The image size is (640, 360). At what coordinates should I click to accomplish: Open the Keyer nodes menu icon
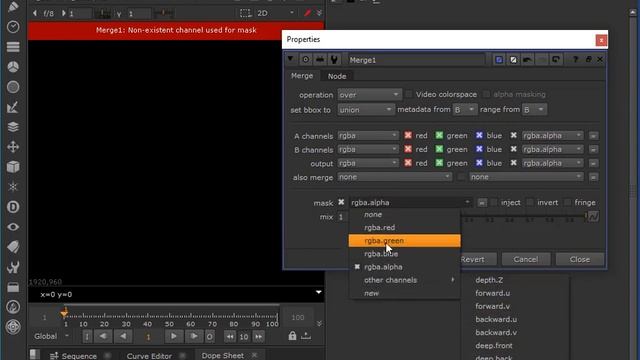[x=13, y=107]
